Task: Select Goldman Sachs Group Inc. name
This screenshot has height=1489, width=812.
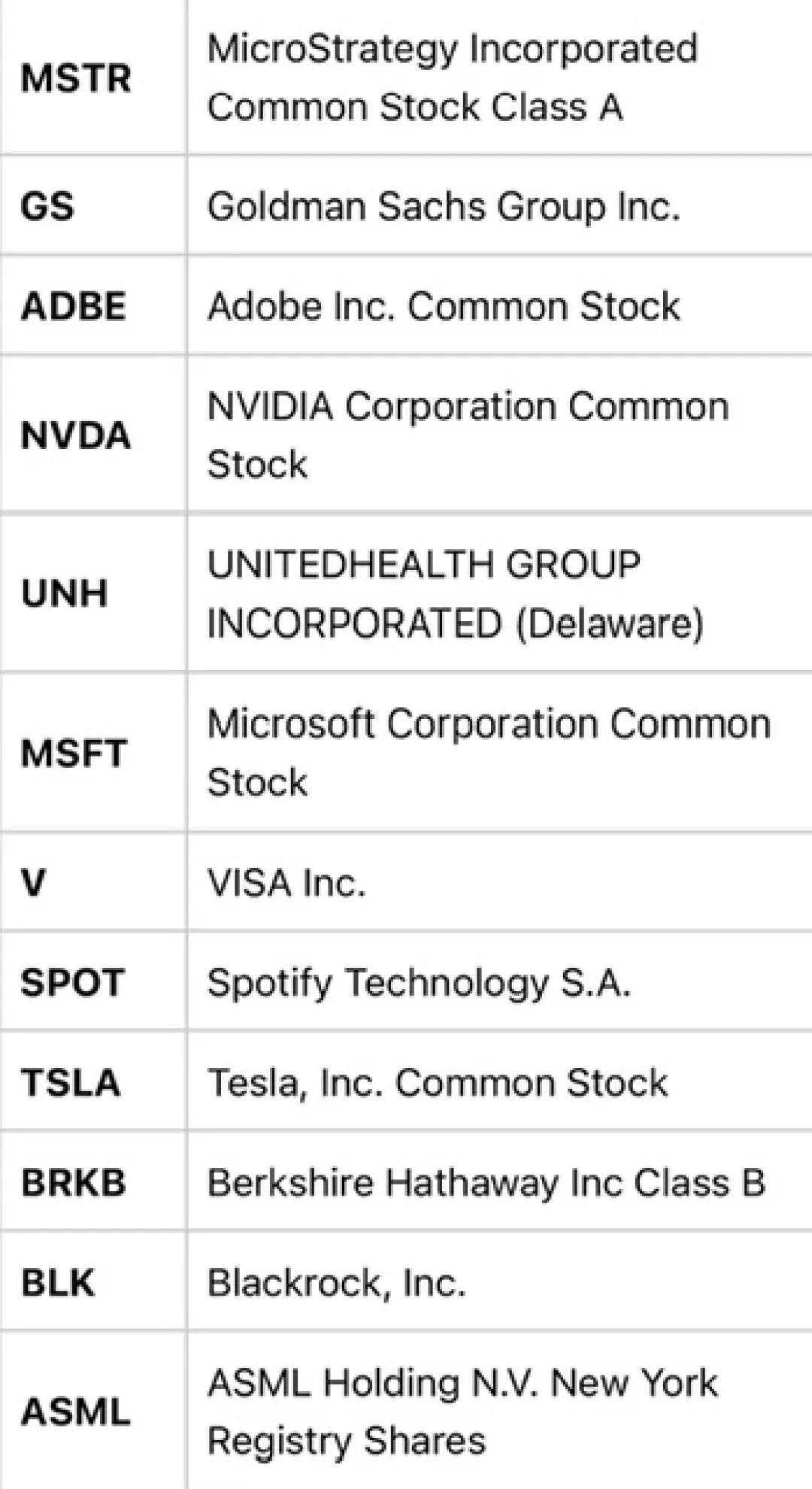Action: (444, 206)
